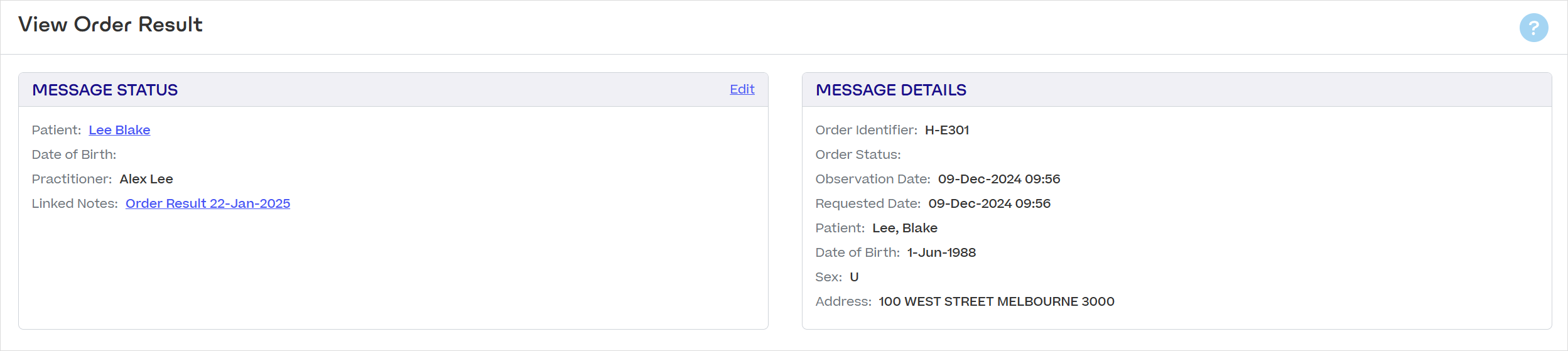
Task: Open the help question mark icon
Action: [x=1533, y=28]
